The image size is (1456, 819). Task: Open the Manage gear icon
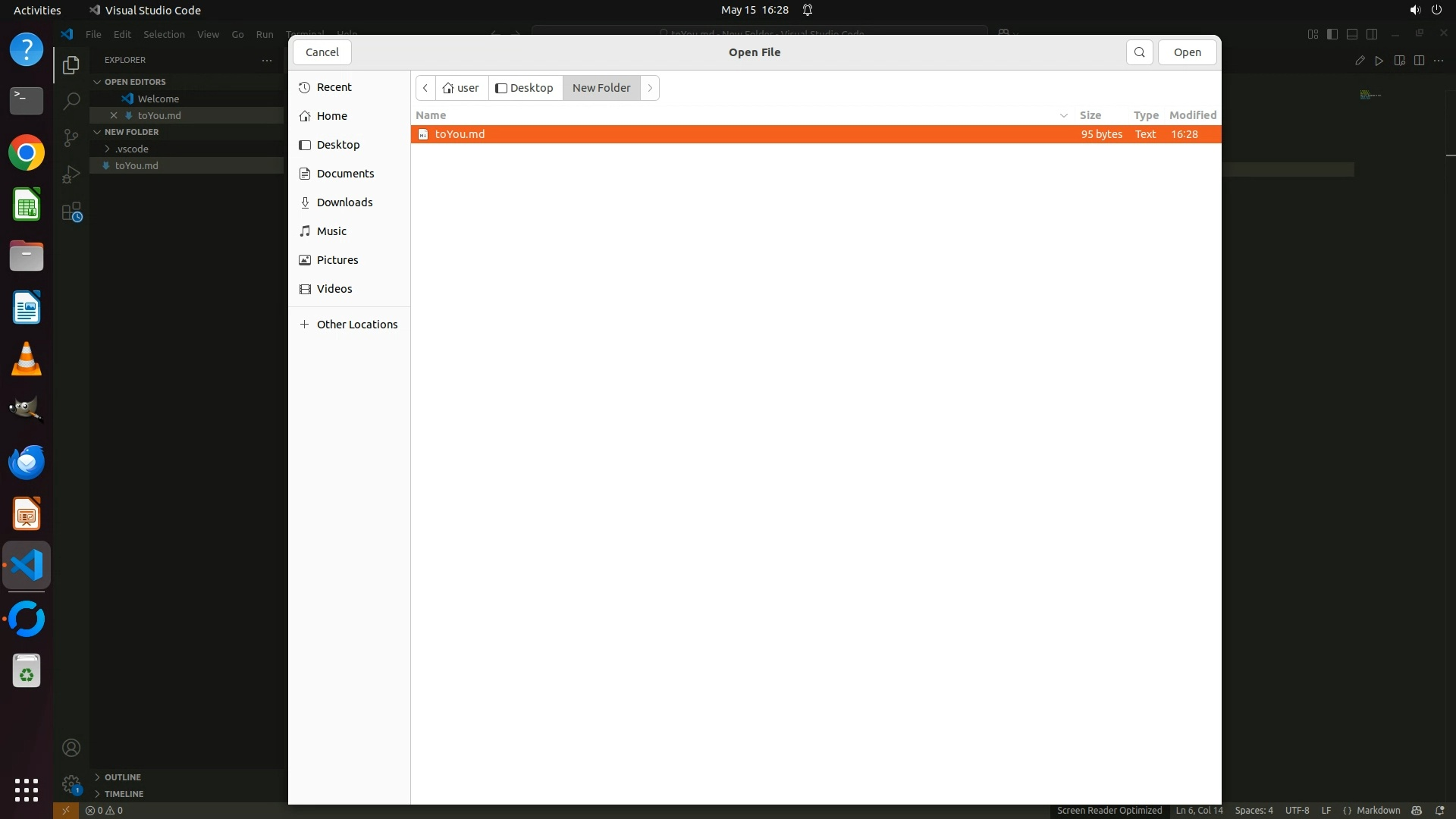pos(71,783)
